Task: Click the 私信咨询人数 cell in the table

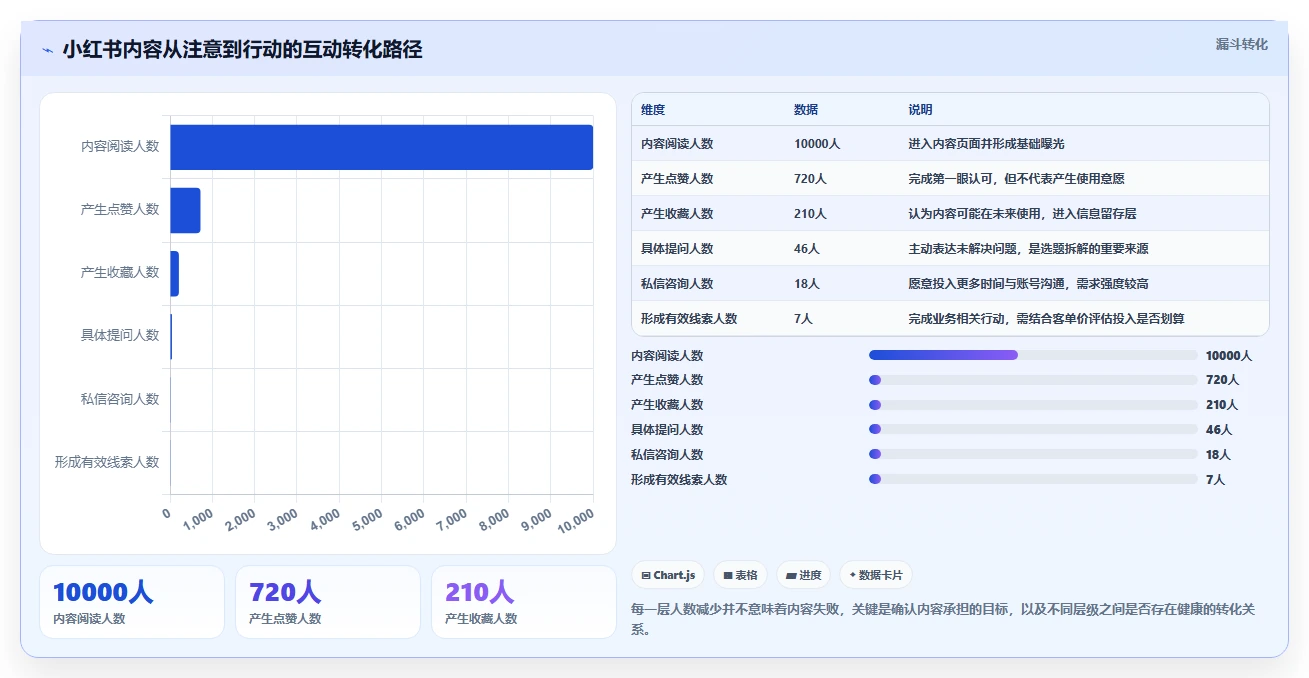Action: (677, 284)
